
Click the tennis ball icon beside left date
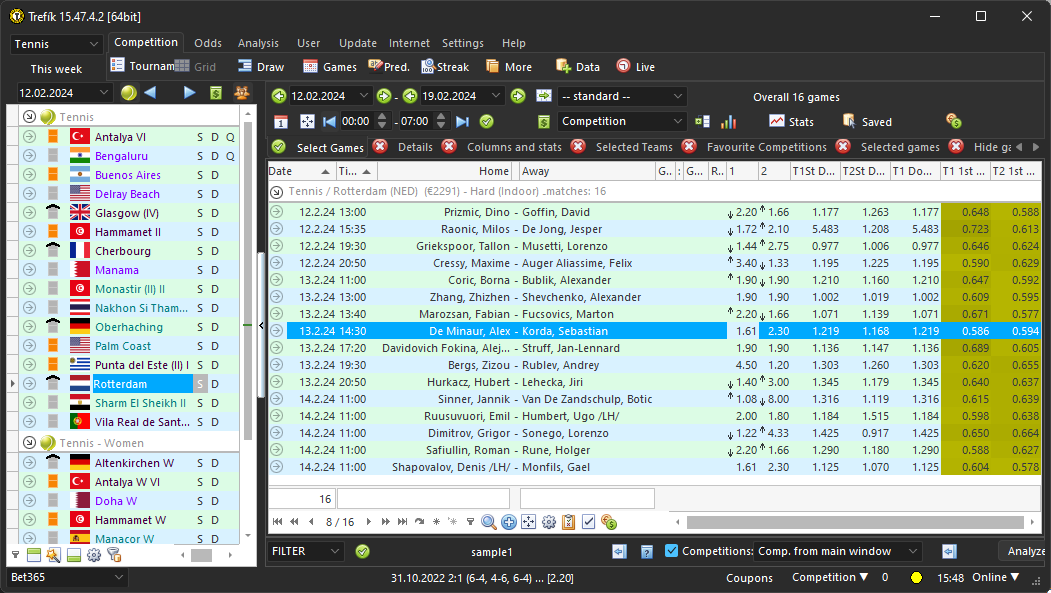(129, 93)
